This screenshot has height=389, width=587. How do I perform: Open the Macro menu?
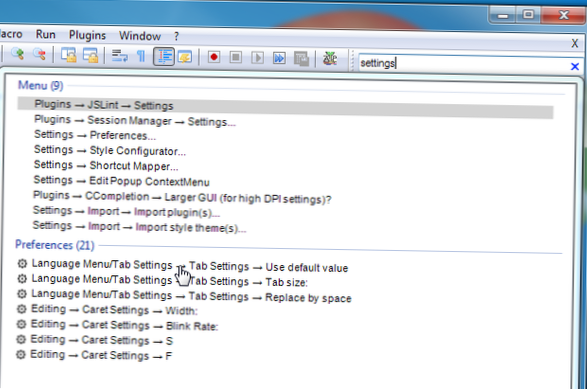(x=11, y=34)
